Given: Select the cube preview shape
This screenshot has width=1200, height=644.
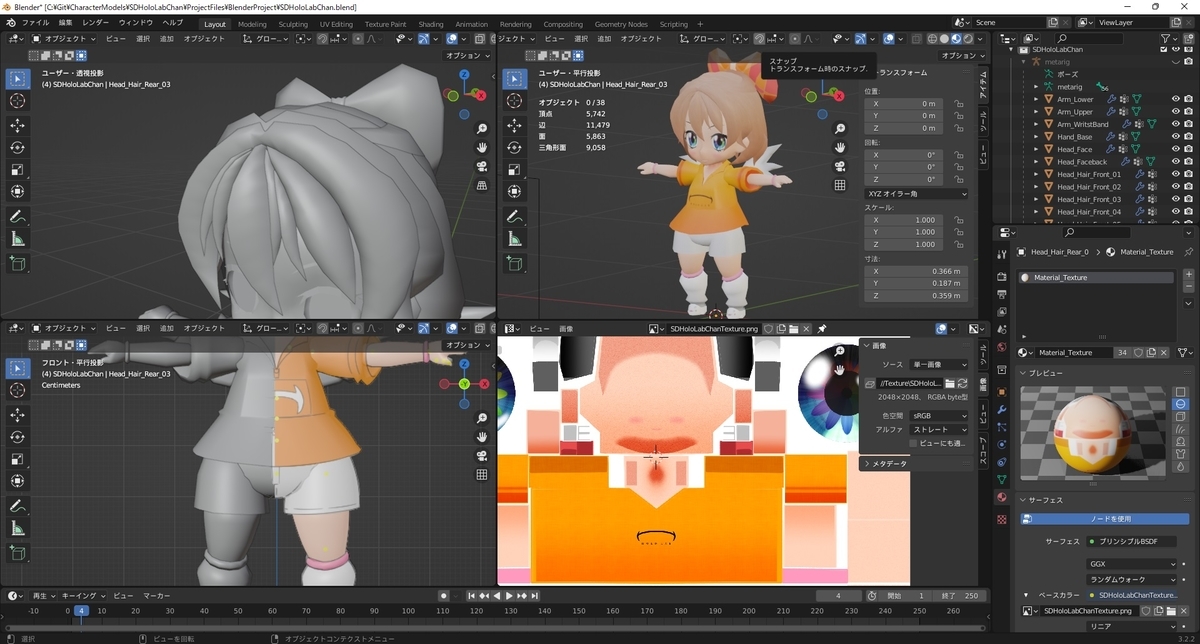Looking at the screenshot, I should [x=1181, y=419].
